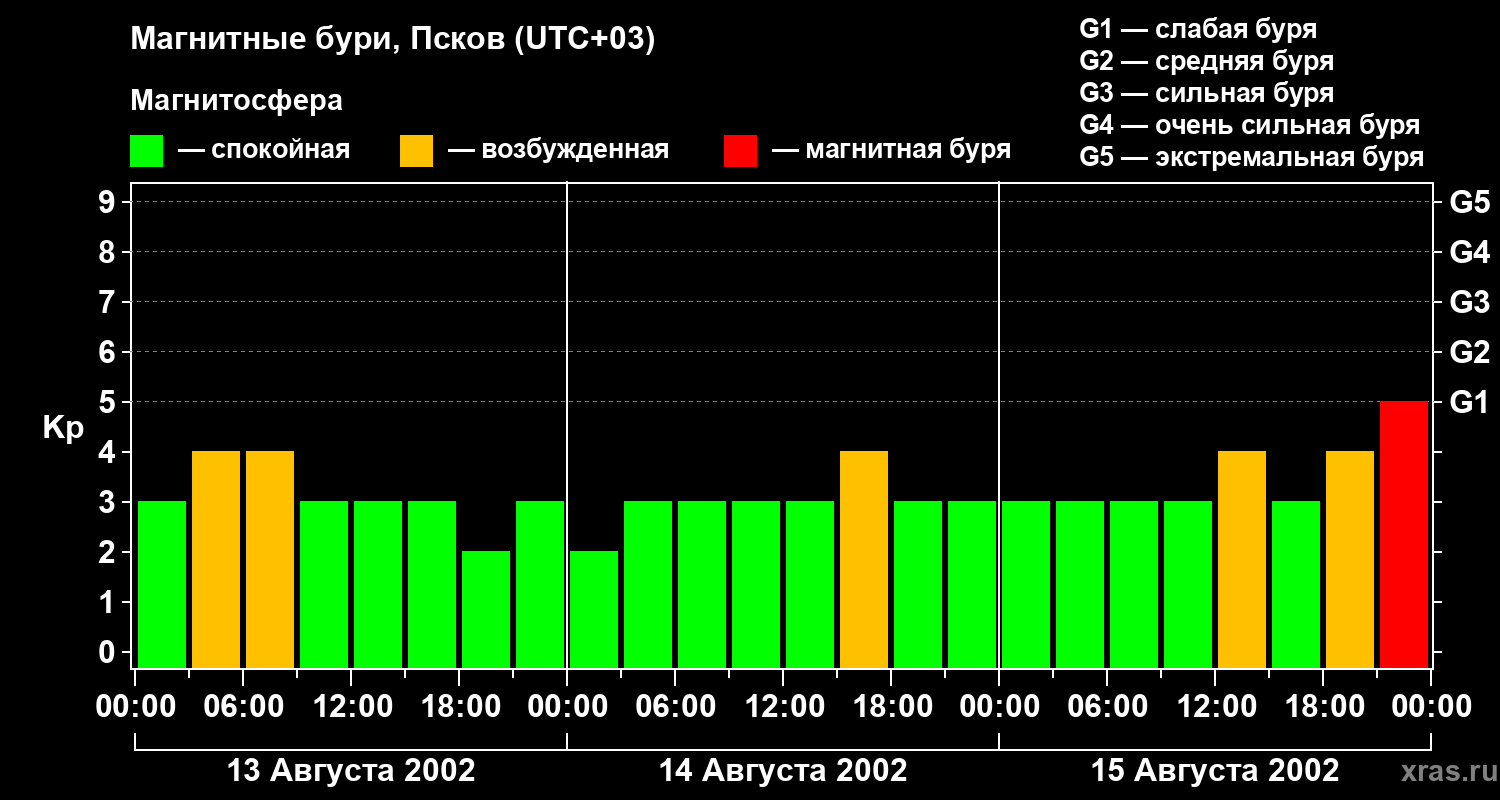The width and height of the screenshot is (1500, 800).
Task: Click the 'G4' right axis label
Action: pos(1469,252)
